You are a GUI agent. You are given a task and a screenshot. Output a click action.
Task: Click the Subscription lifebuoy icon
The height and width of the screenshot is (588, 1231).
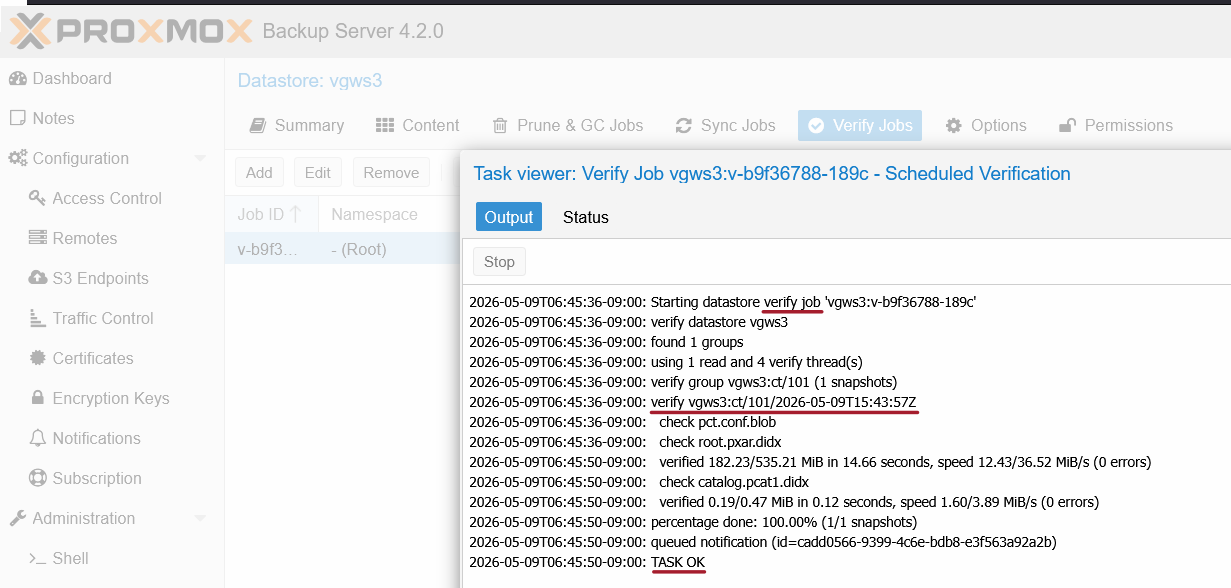(x=38, y=478)
